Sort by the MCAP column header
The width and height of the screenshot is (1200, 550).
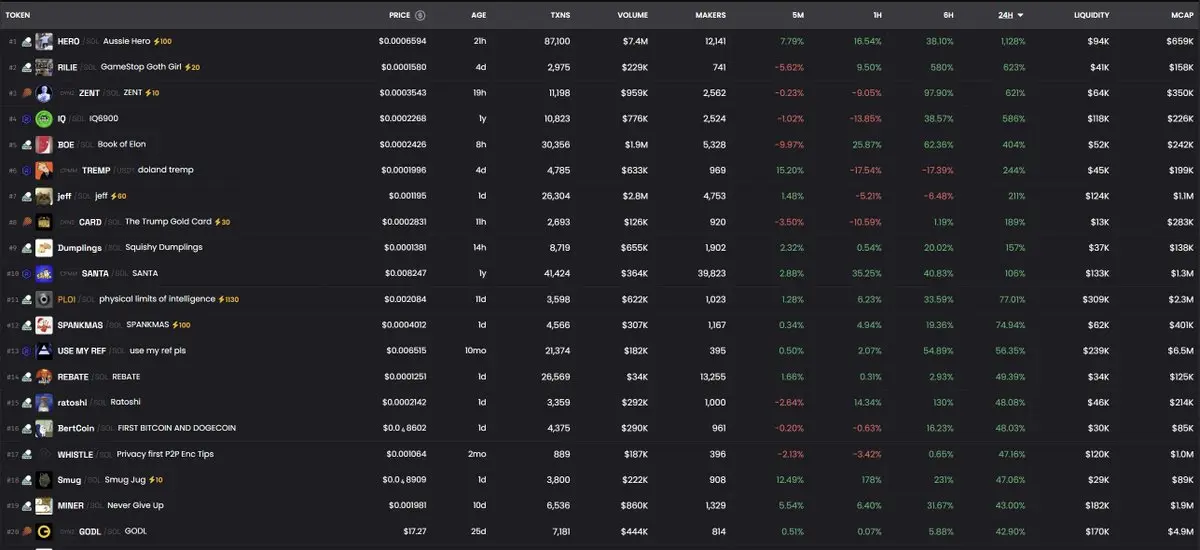pos(1182,15)
